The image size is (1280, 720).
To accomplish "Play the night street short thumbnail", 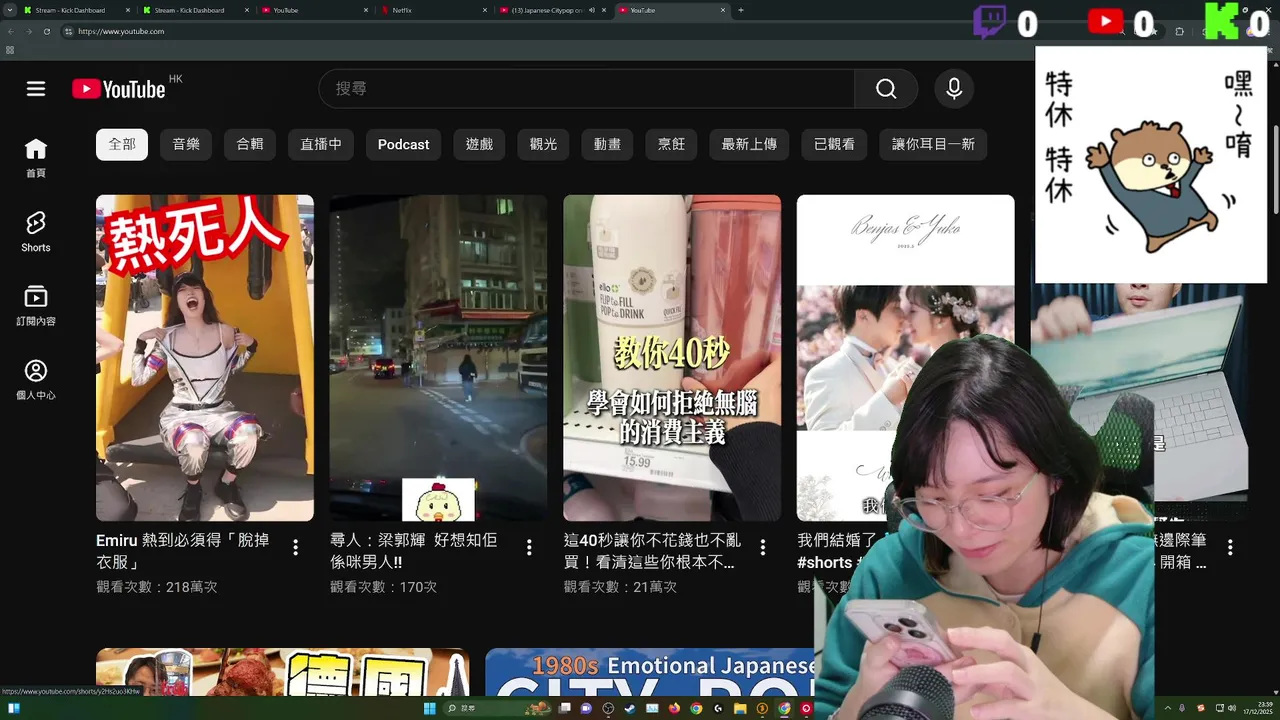I will point(438,358).
